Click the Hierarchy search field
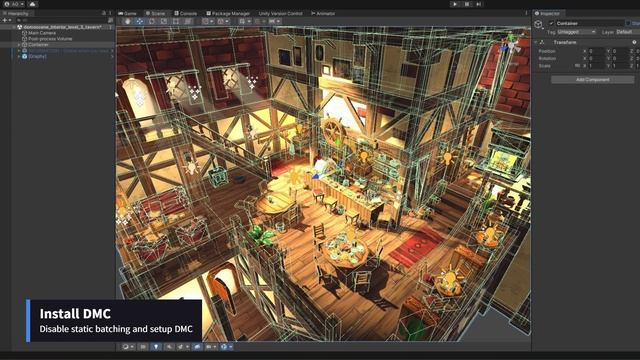Image resolution: width=640 pixels, height=360 pixels. pyautogui.click(x=61, y=20)
